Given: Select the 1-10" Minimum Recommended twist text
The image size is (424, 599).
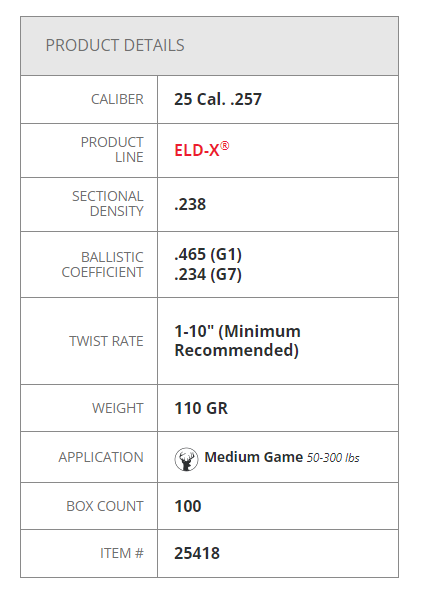Looking at the screenshot, I should [x=237, y=341].
